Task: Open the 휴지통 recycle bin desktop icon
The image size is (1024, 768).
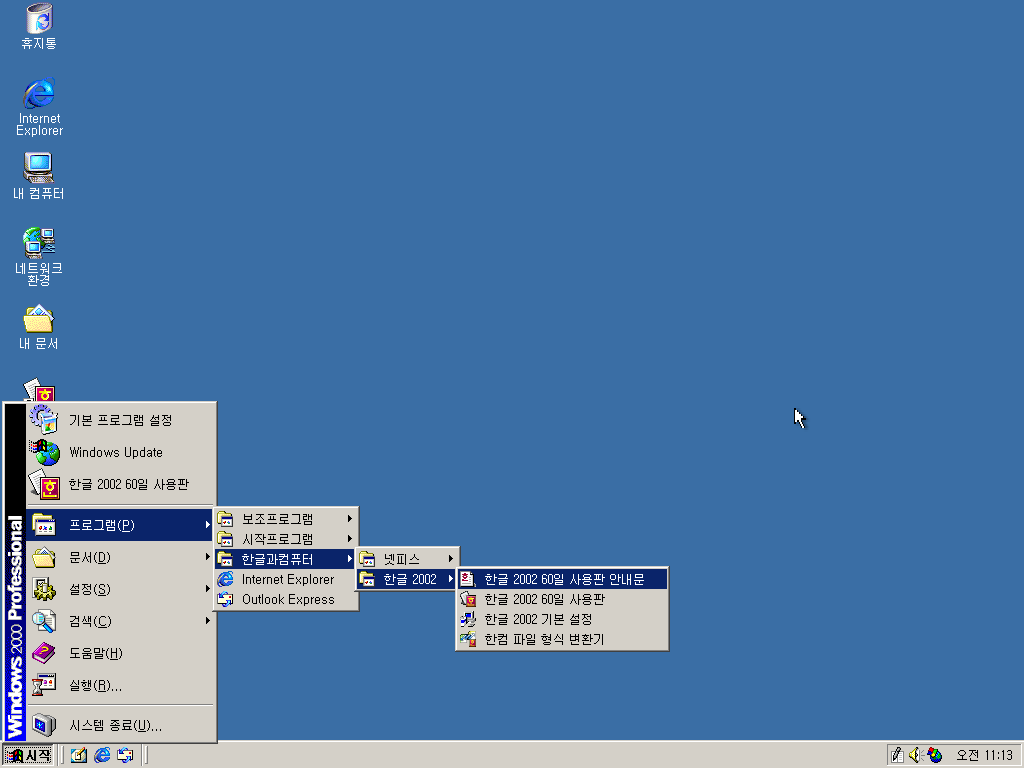Action: (39, 27)
